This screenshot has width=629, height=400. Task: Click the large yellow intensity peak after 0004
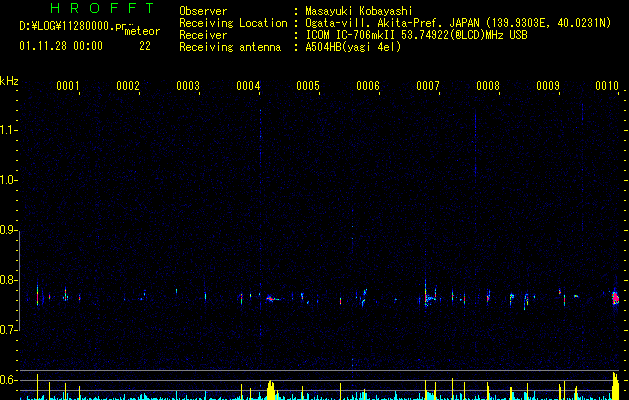click(271, 390)
